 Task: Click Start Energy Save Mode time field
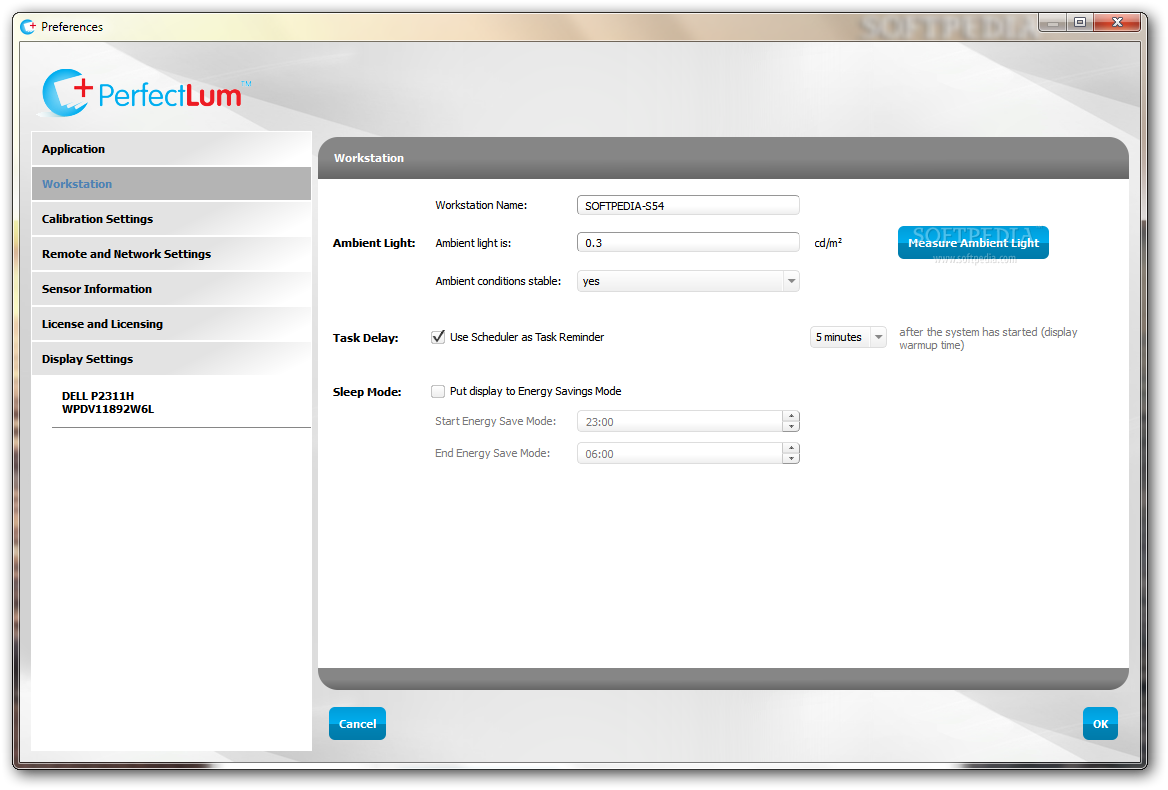coord(679,422)
